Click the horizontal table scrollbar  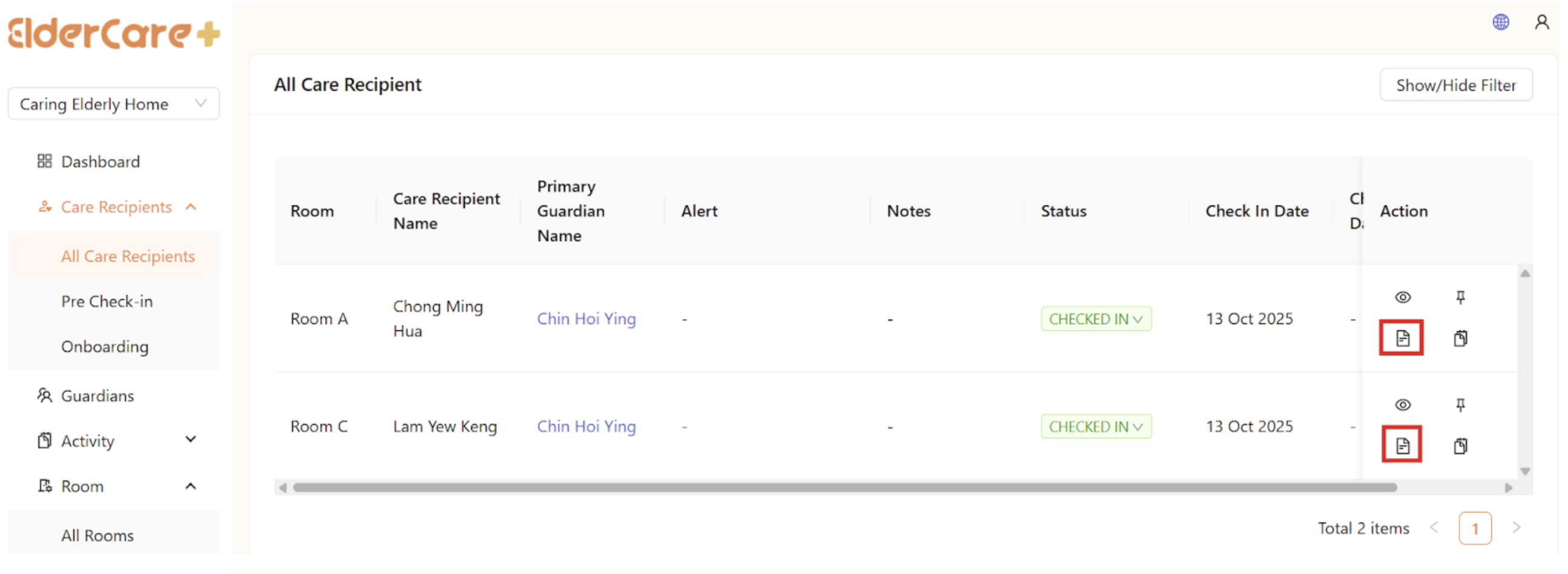(844, 488)
